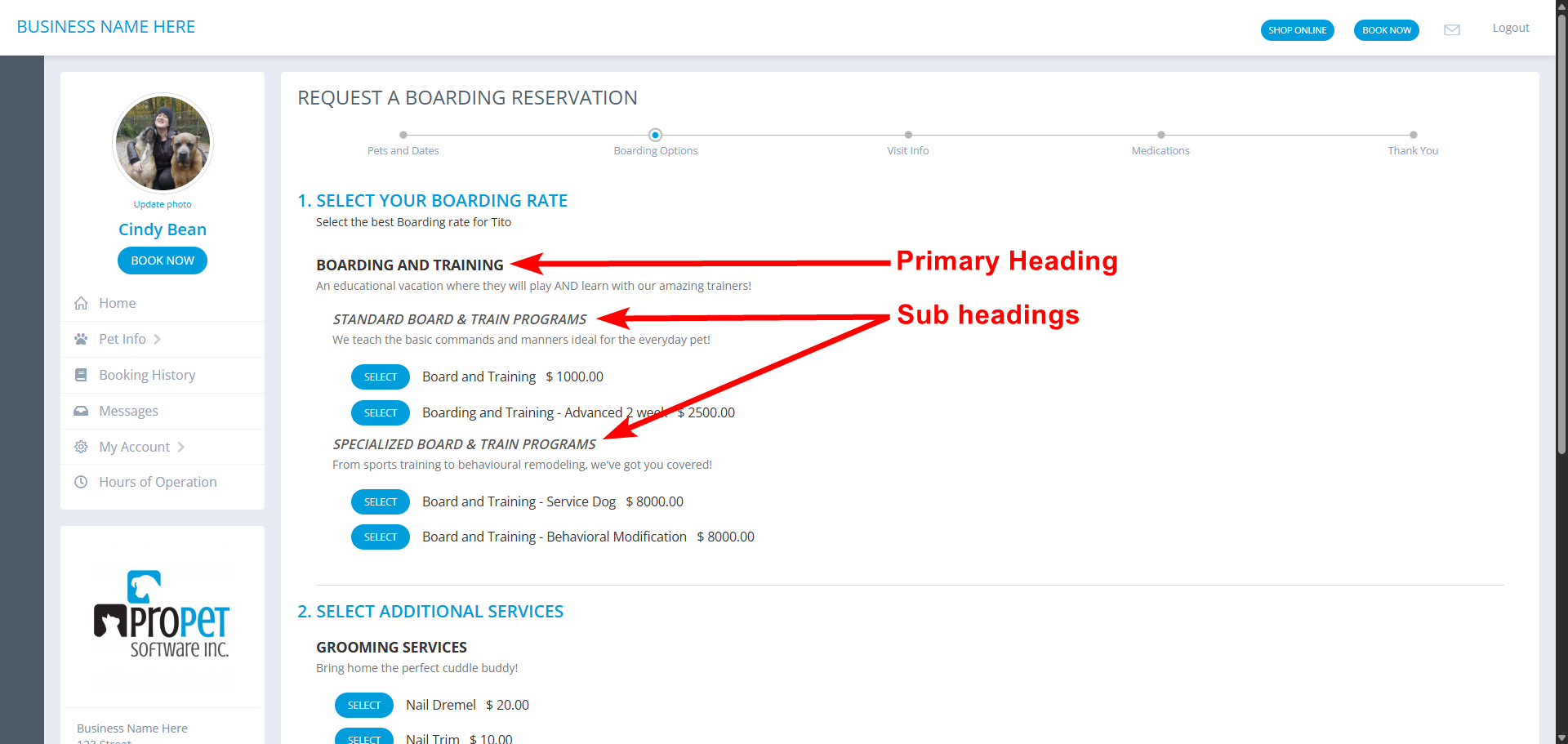The image size is (1568, 744).
Task: Click the ProPet Software logo
Action: (162, 614)
